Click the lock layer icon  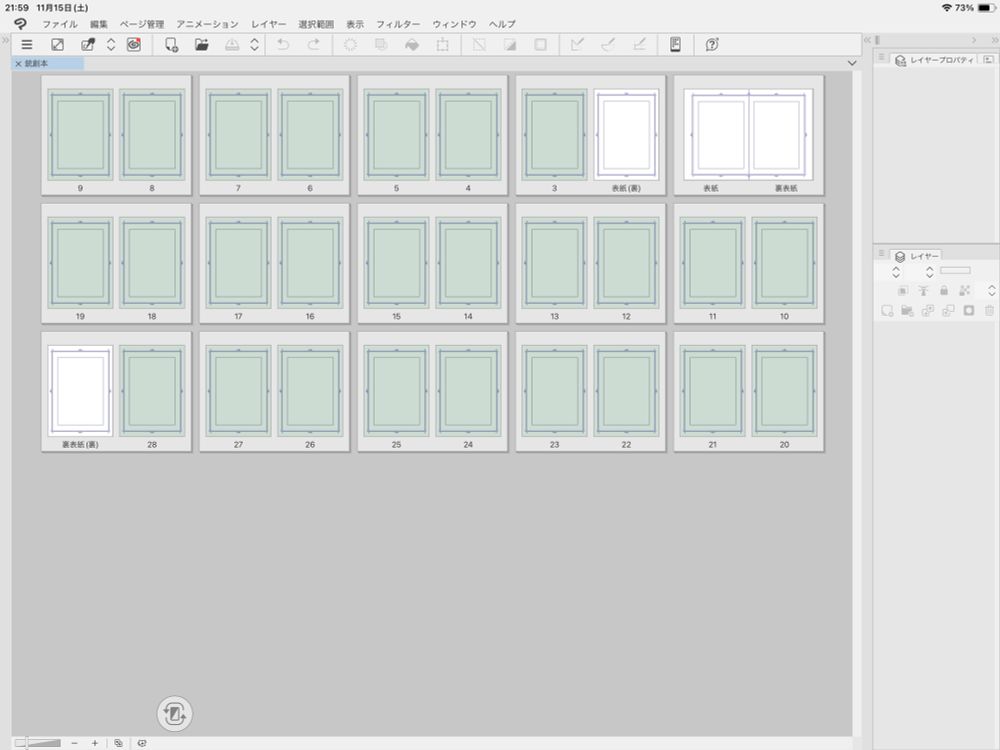(x=944, y=291)
